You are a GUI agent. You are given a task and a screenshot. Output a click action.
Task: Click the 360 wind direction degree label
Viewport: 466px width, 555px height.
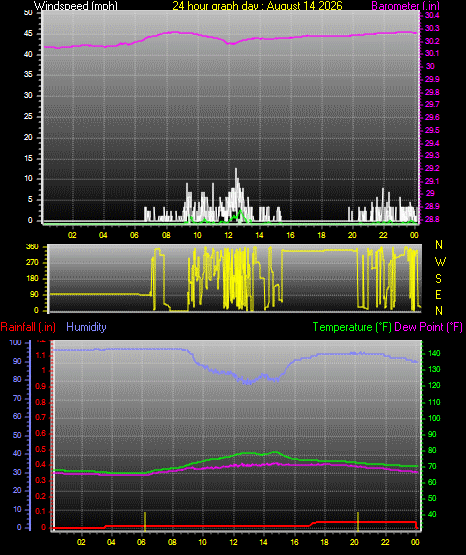point(32,247)
